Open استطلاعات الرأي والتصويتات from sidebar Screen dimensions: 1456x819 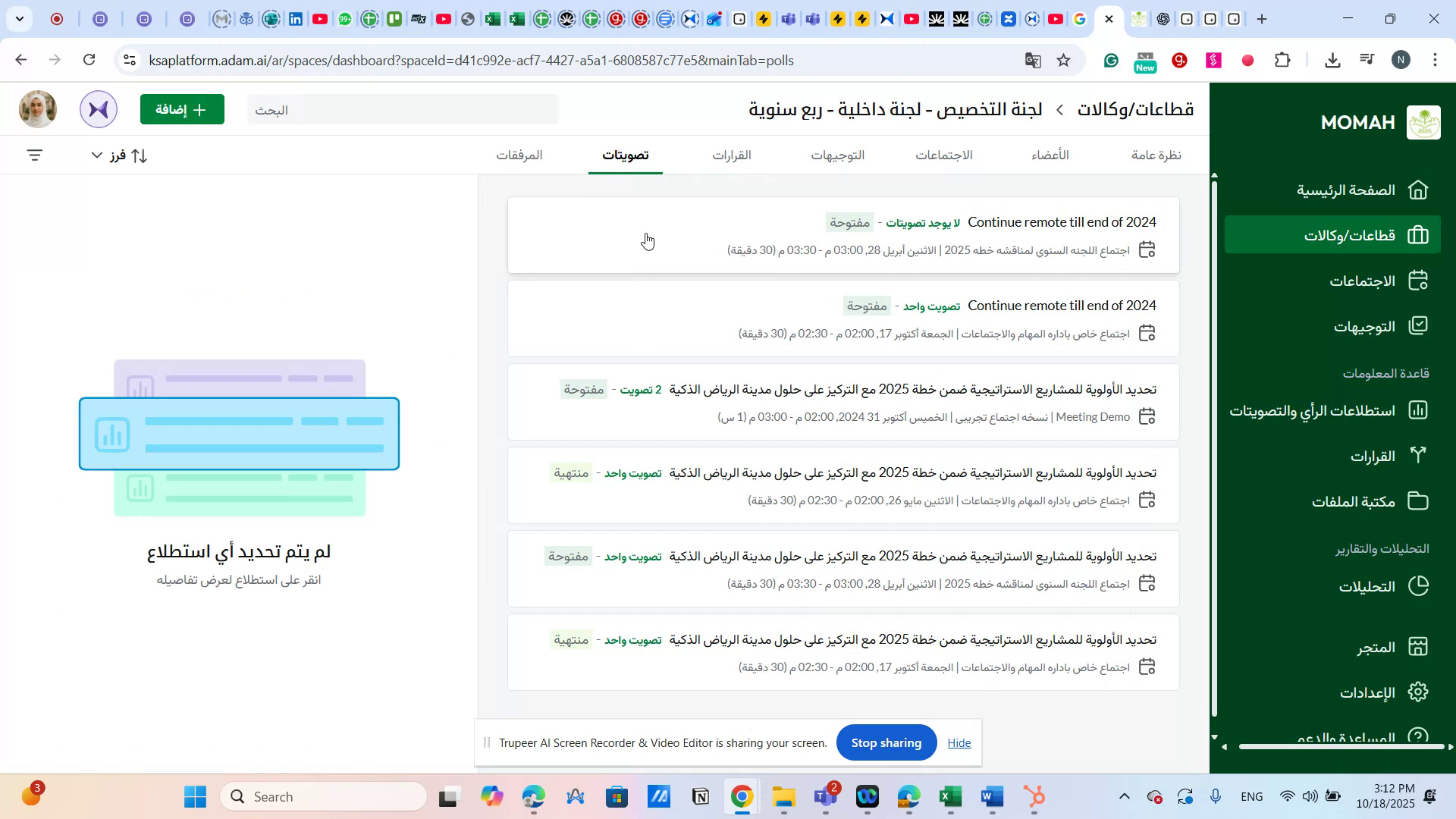pos(1417,409)
